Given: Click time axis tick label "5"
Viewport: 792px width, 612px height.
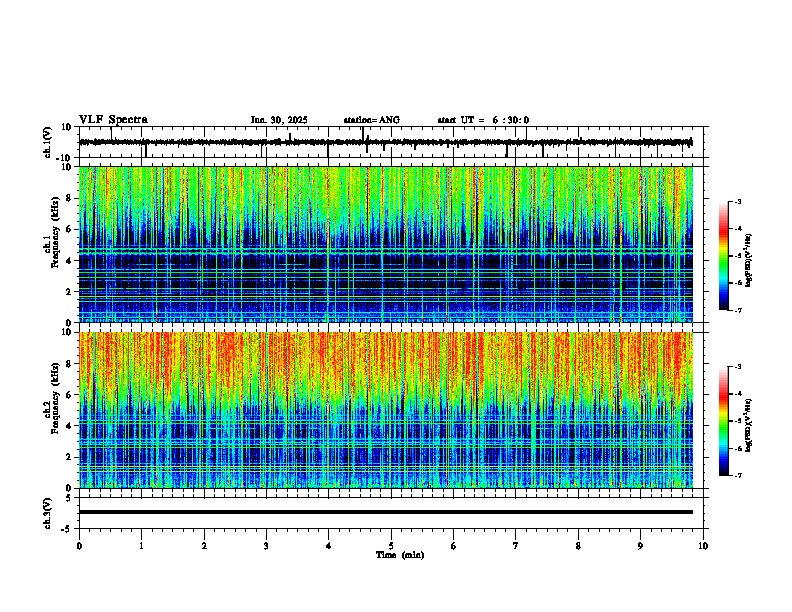Looking at the screenshot, I should [391, 546].
